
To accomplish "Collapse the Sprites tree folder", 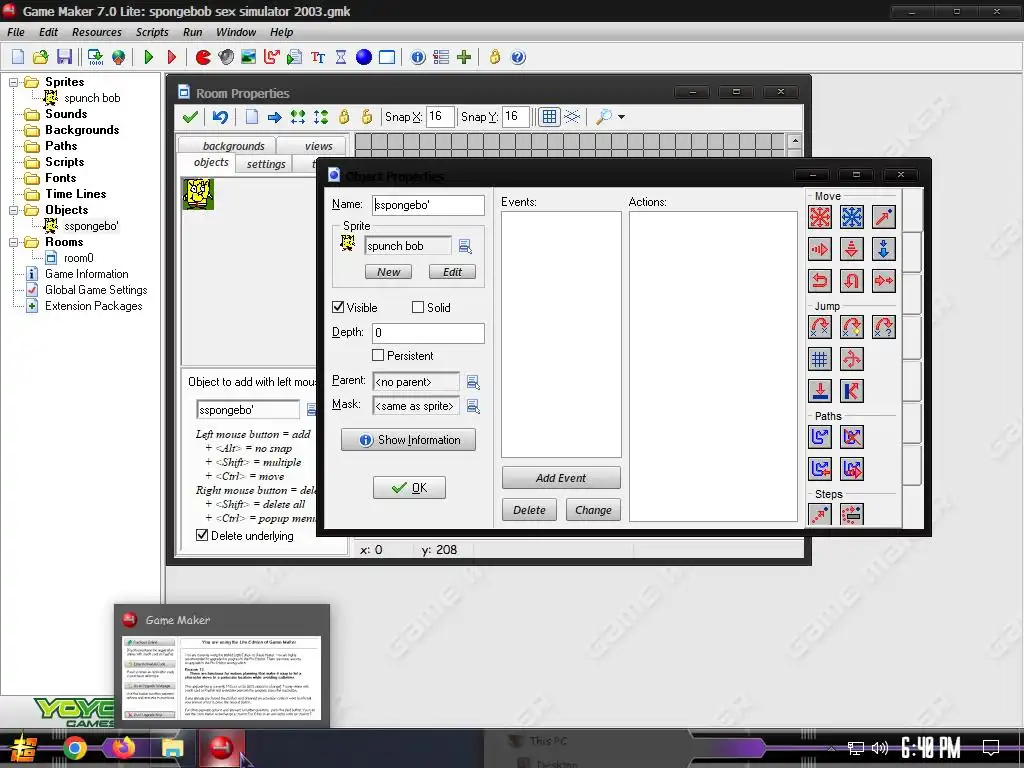I will [13, 82].
